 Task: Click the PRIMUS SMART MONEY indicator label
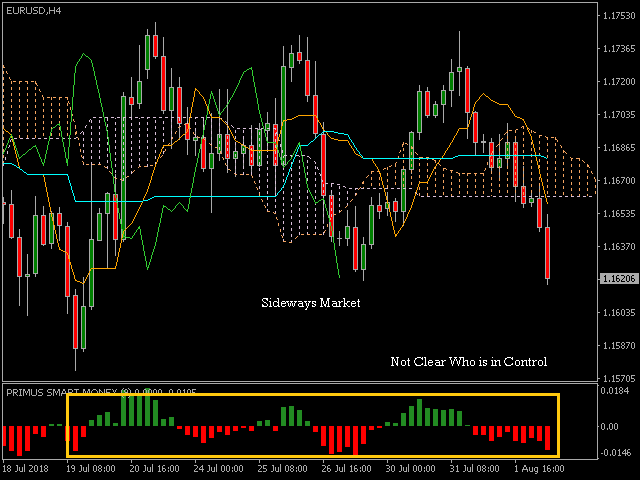(101, 392)
